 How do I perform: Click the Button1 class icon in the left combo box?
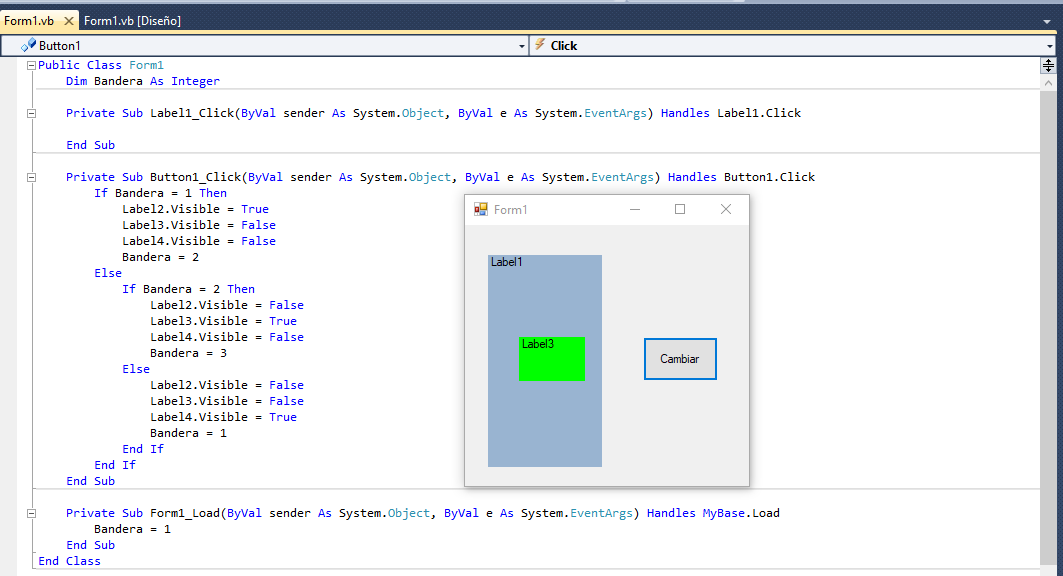coord(28,45)
